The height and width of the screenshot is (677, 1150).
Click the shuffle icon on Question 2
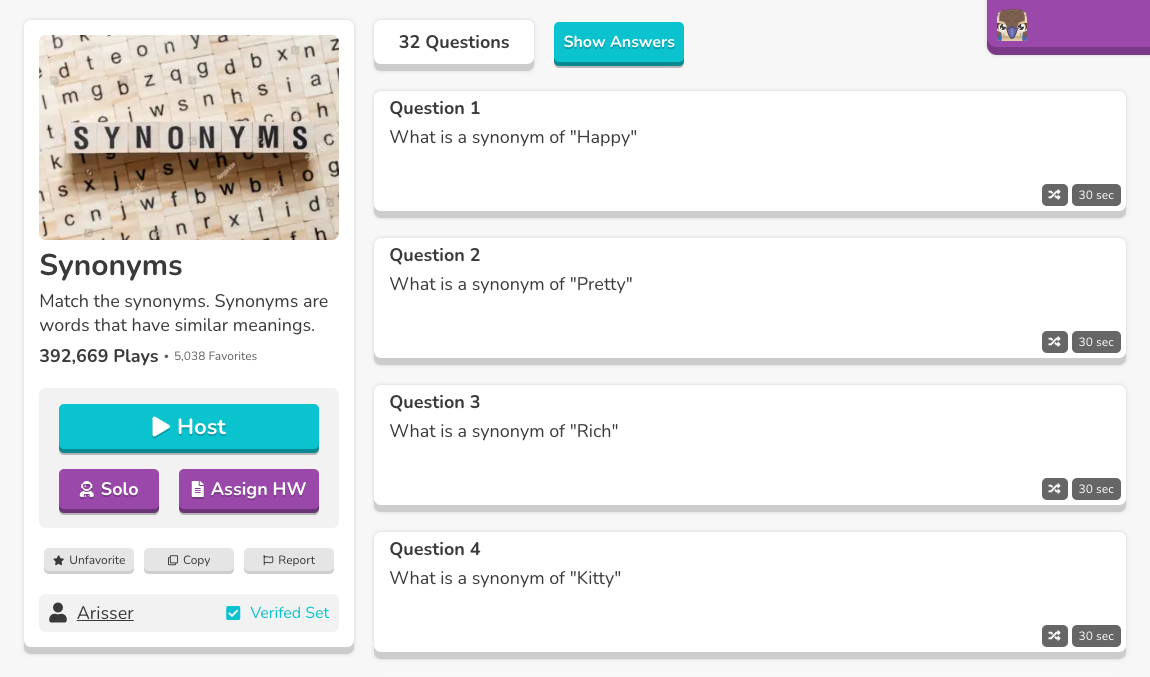pos(1054,342)
